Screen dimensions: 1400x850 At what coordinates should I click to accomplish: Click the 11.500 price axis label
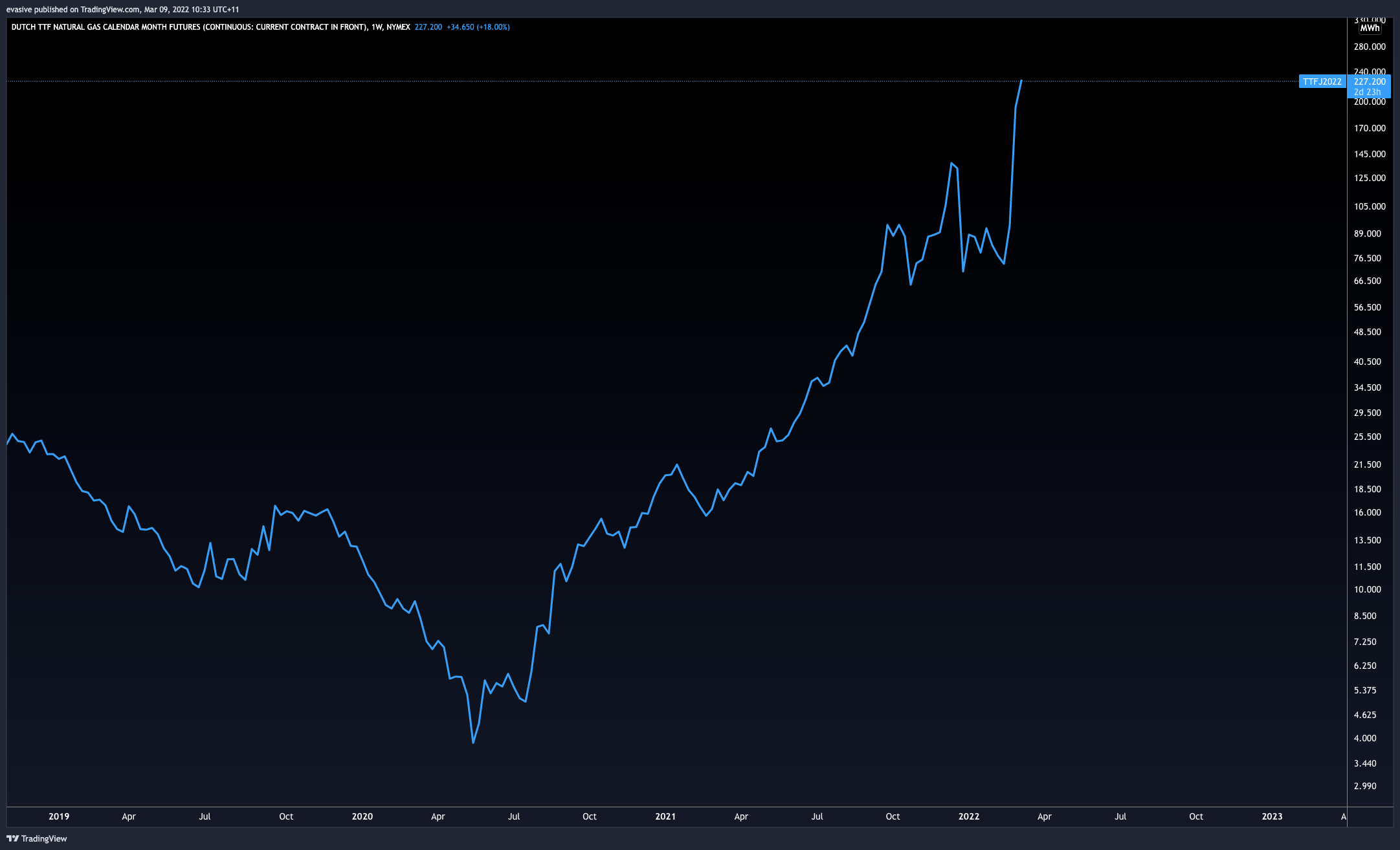click(x=1368, y=567)
